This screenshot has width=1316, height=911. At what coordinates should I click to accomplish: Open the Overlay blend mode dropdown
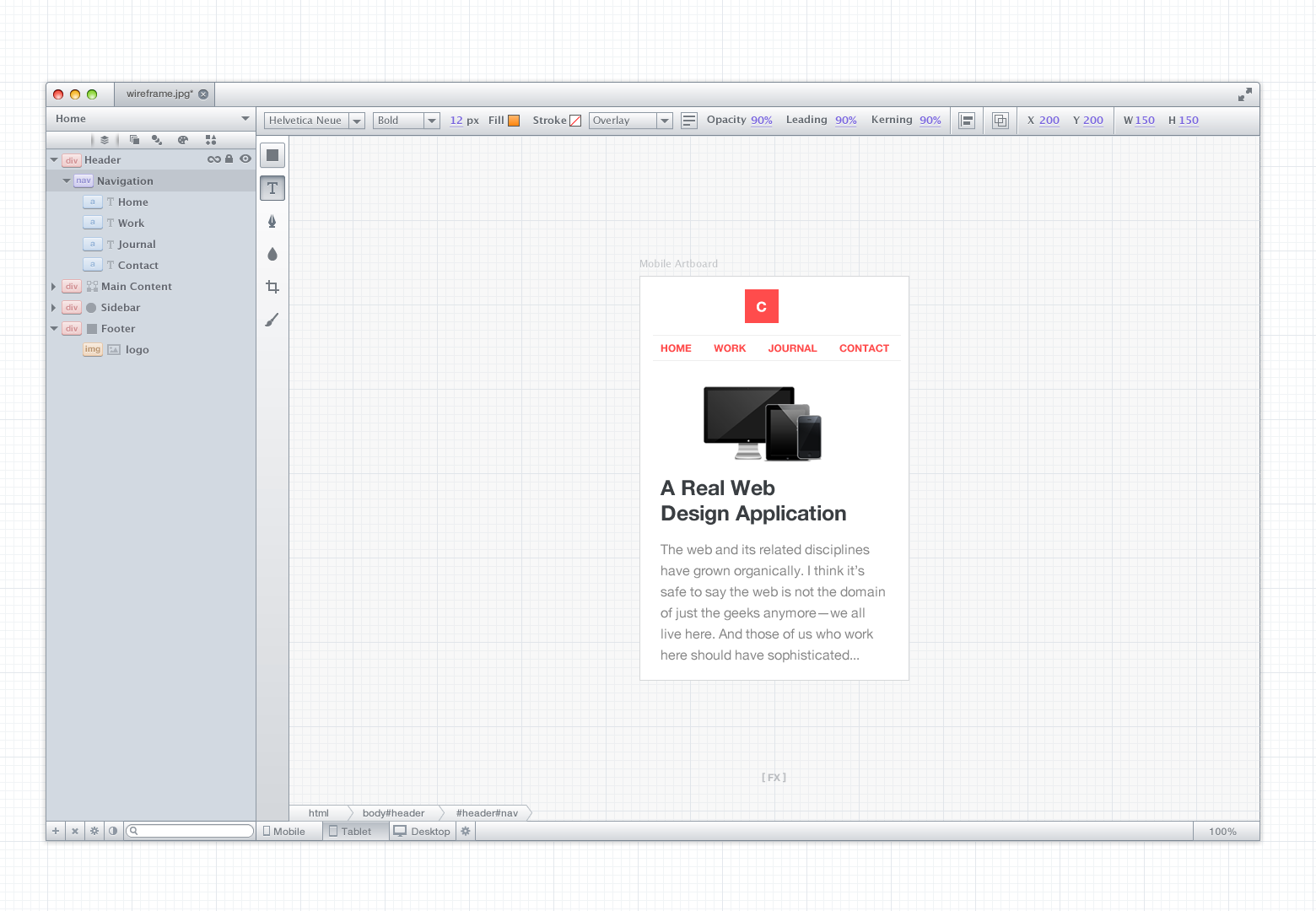coord(630,121)
